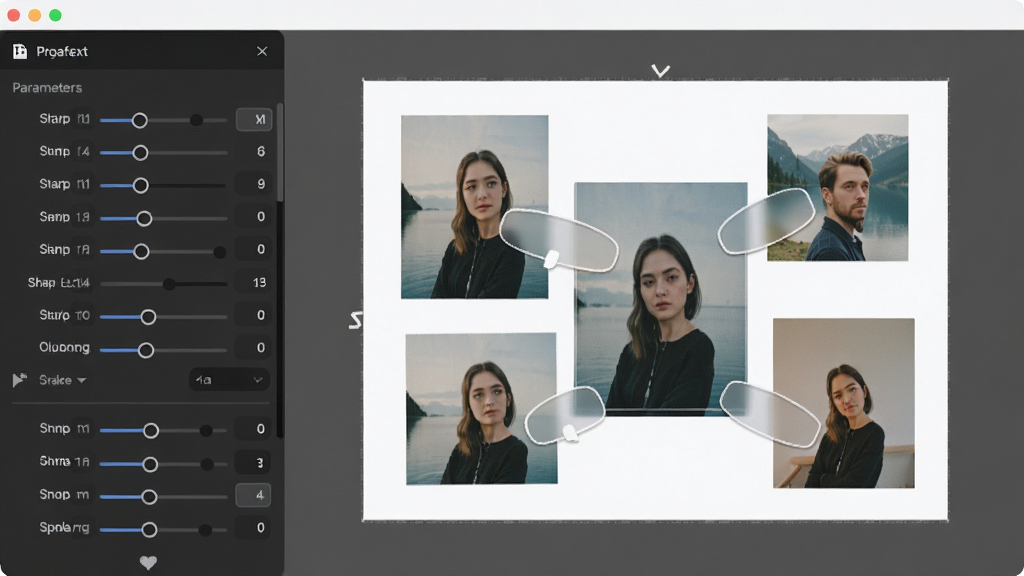Click the dark marker on the Sknp slider
This screenshot has height=576, width=1024.
pyautogui.click(x=219, y=252)
